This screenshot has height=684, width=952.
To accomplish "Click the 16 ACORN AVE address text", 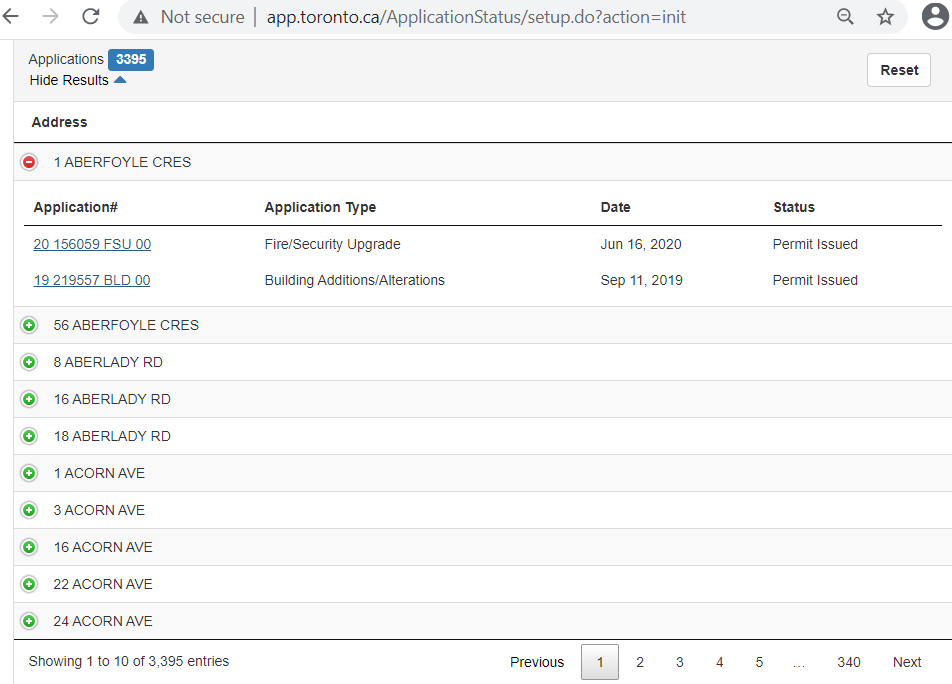I will click(x=103, y=547).
